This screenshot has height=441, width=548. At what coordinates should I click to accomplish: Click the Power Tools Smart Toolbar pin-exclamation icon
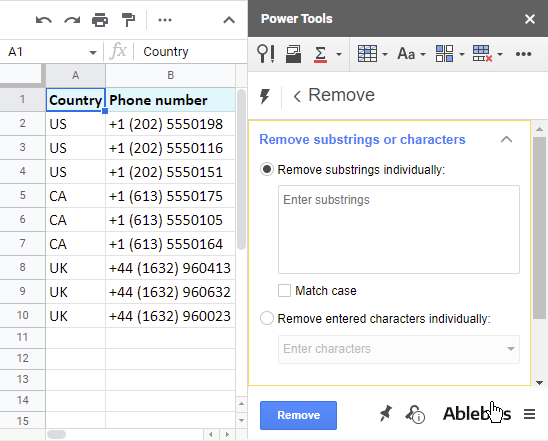click(x=266, y=54)
